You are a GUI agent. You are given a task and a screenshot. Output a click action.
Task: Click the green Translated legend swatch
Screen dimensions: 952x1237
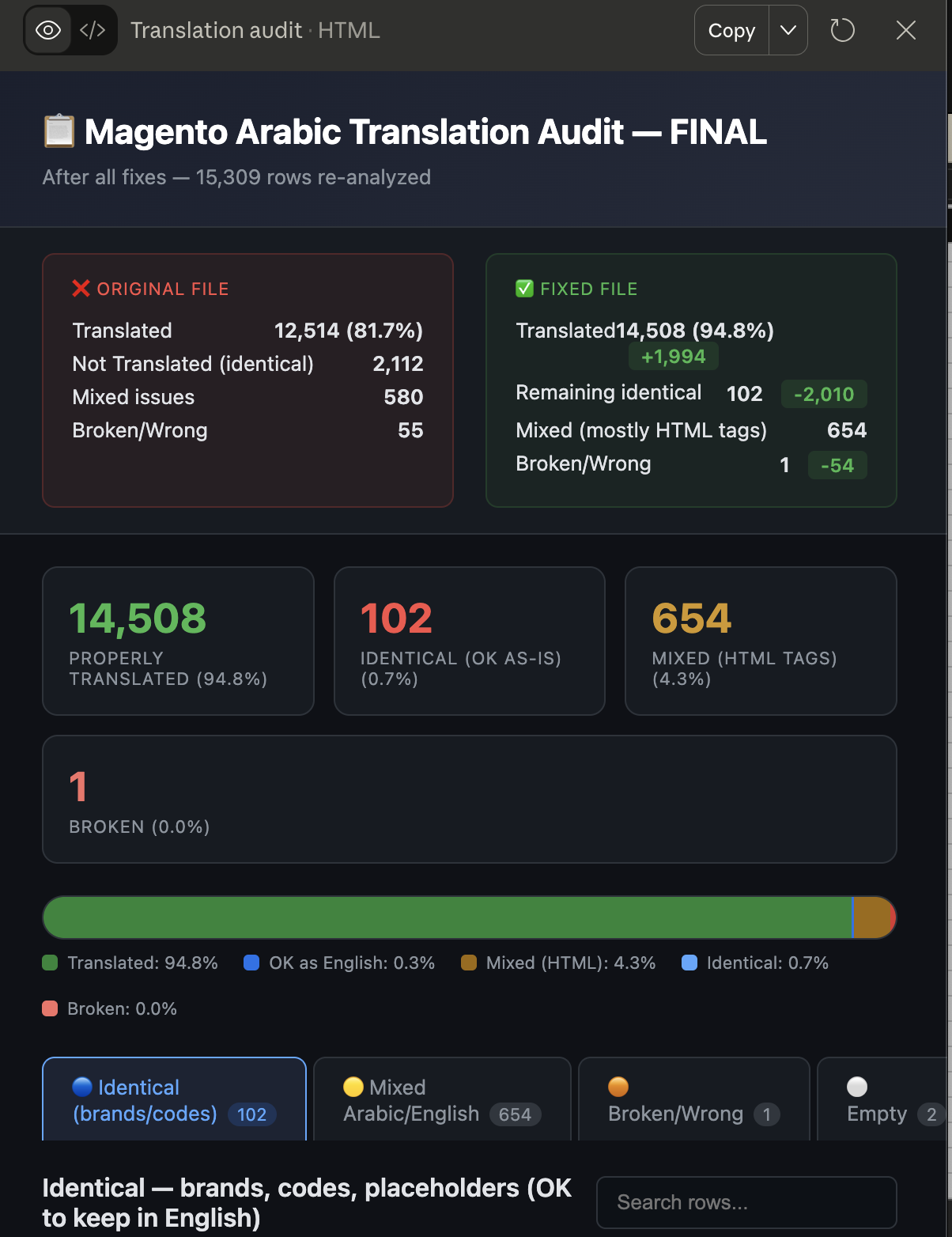pos(50,963)
